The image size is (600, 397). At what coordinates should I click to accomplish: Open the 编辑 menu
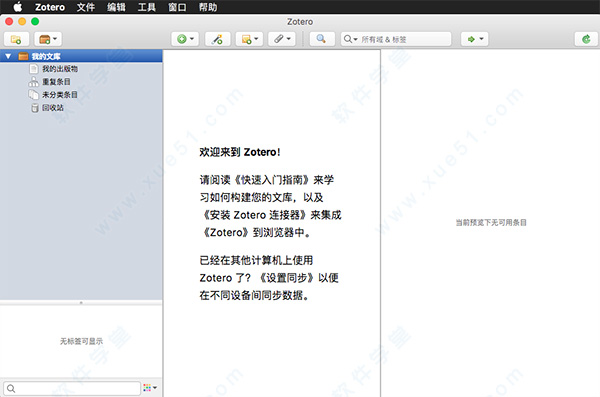(116, 7)
